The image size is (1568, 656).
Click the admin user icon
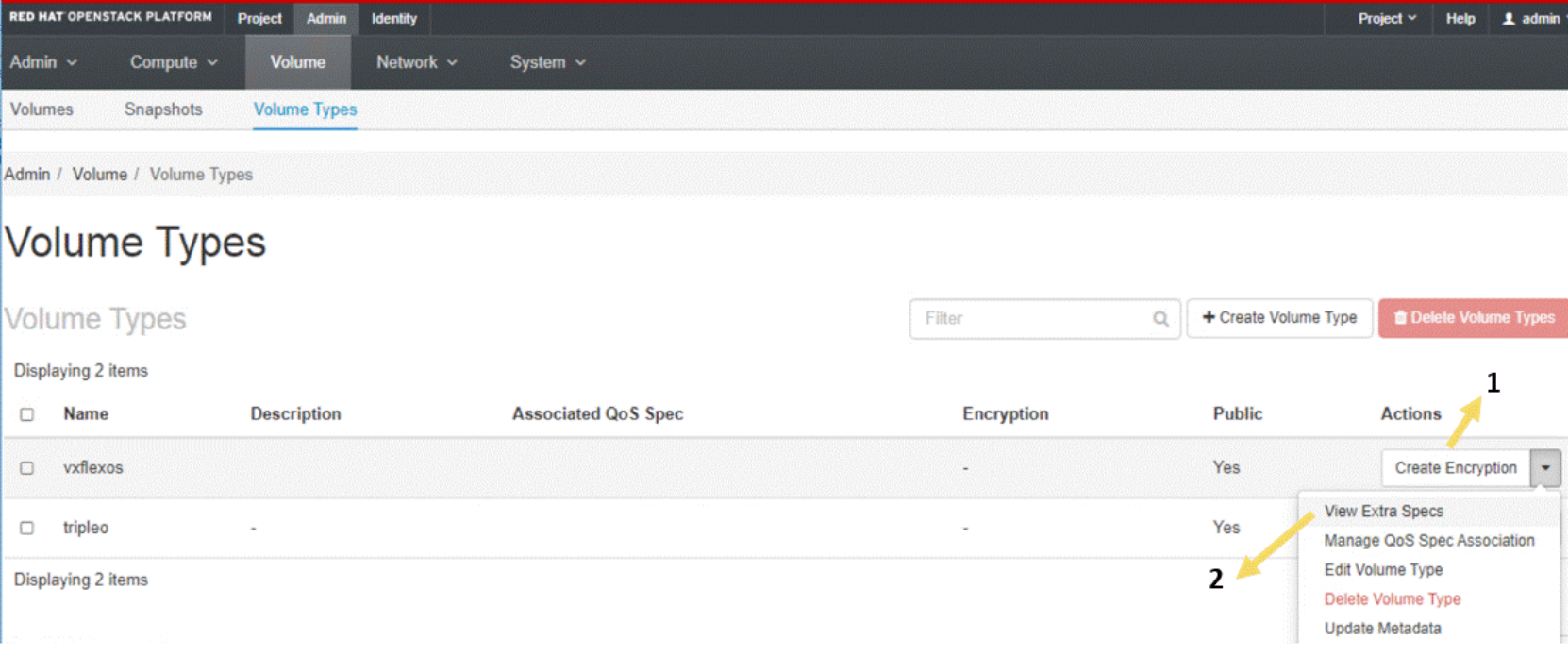pyautogui.click(x=1509, y=19)
